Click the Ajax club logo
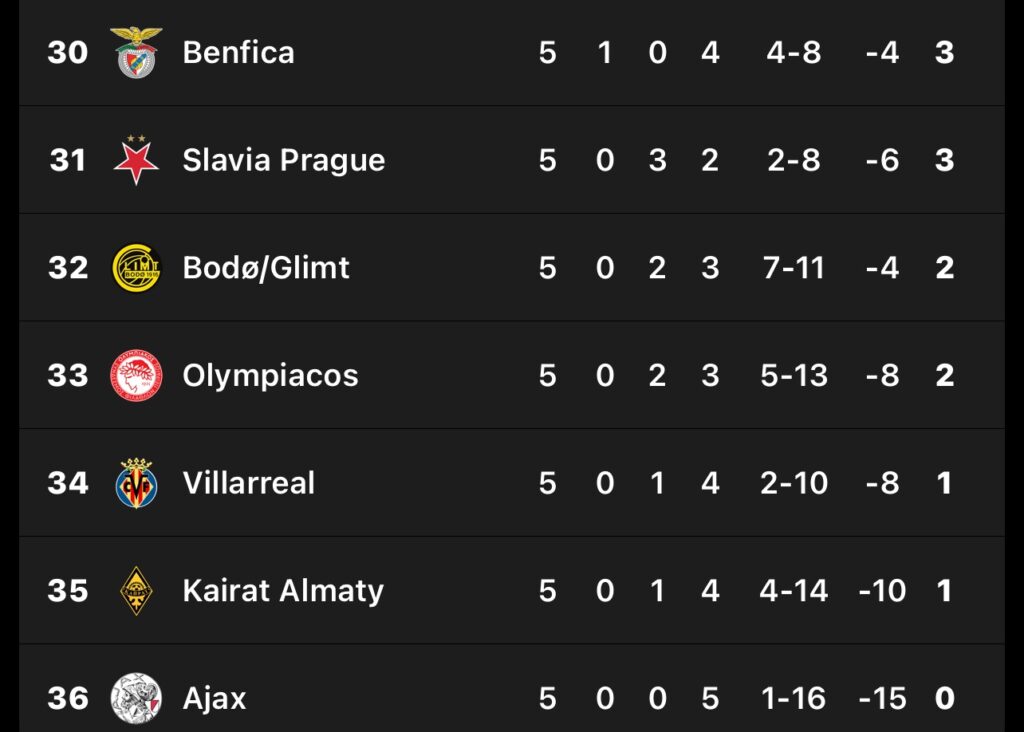Image resolution: width=1024 pixels, height=732 pixels. tap(136, 698)
